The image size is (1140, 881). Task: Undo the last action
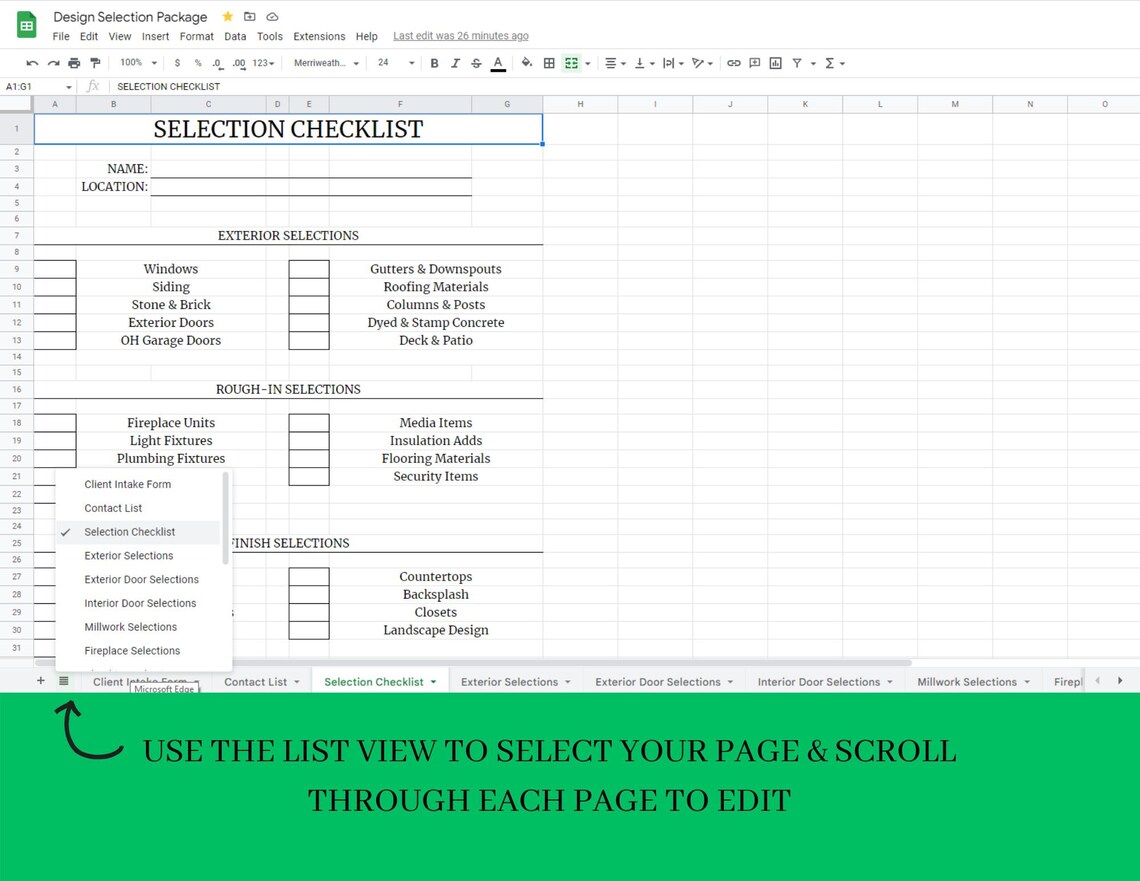[x=31, y=63]
